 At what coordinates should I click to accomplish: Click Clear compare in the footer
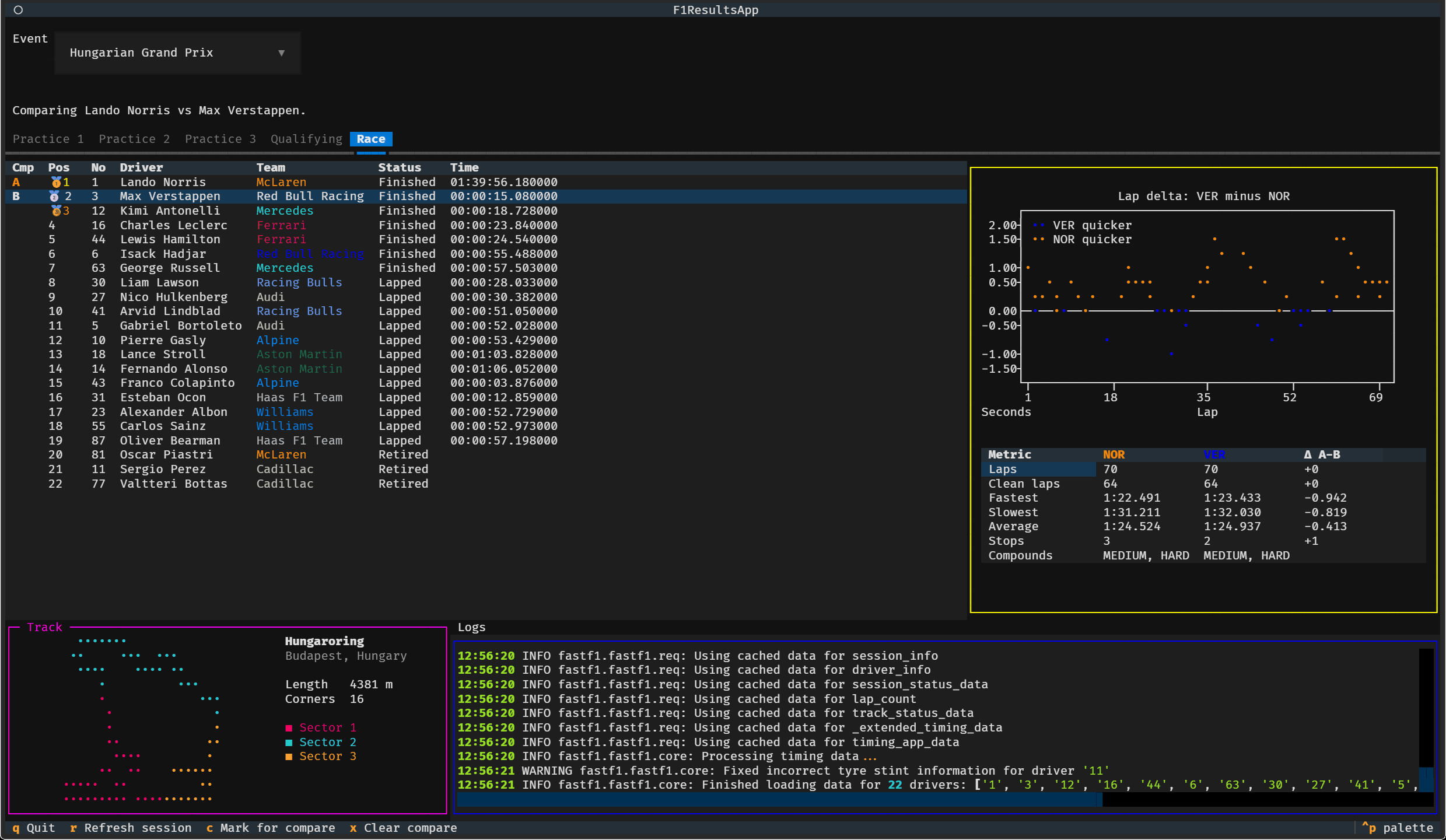(x=404, y=828)
